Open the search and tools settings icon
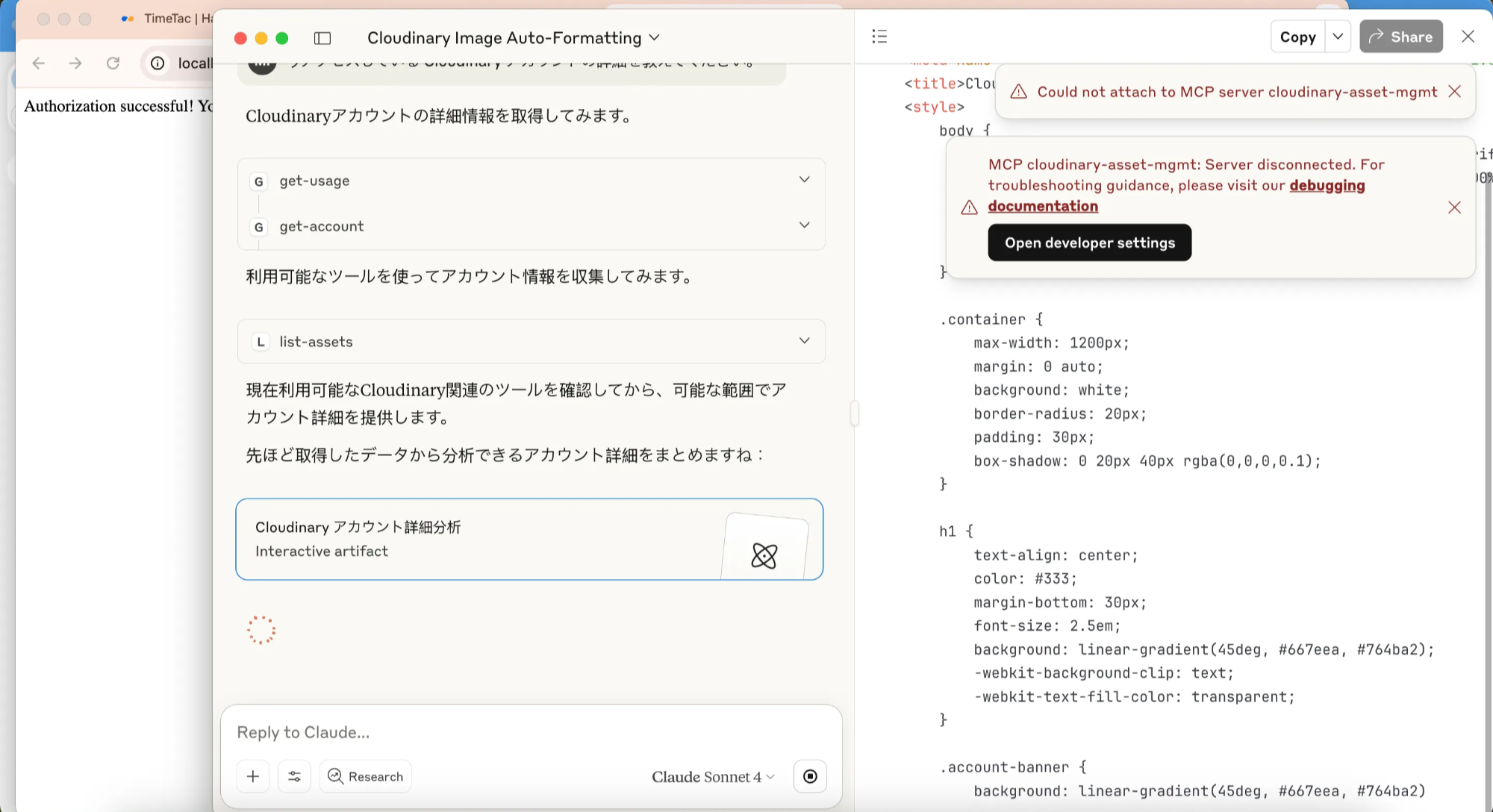Image resolution: width=1493 pixels, height=812 pixels. 294,776
